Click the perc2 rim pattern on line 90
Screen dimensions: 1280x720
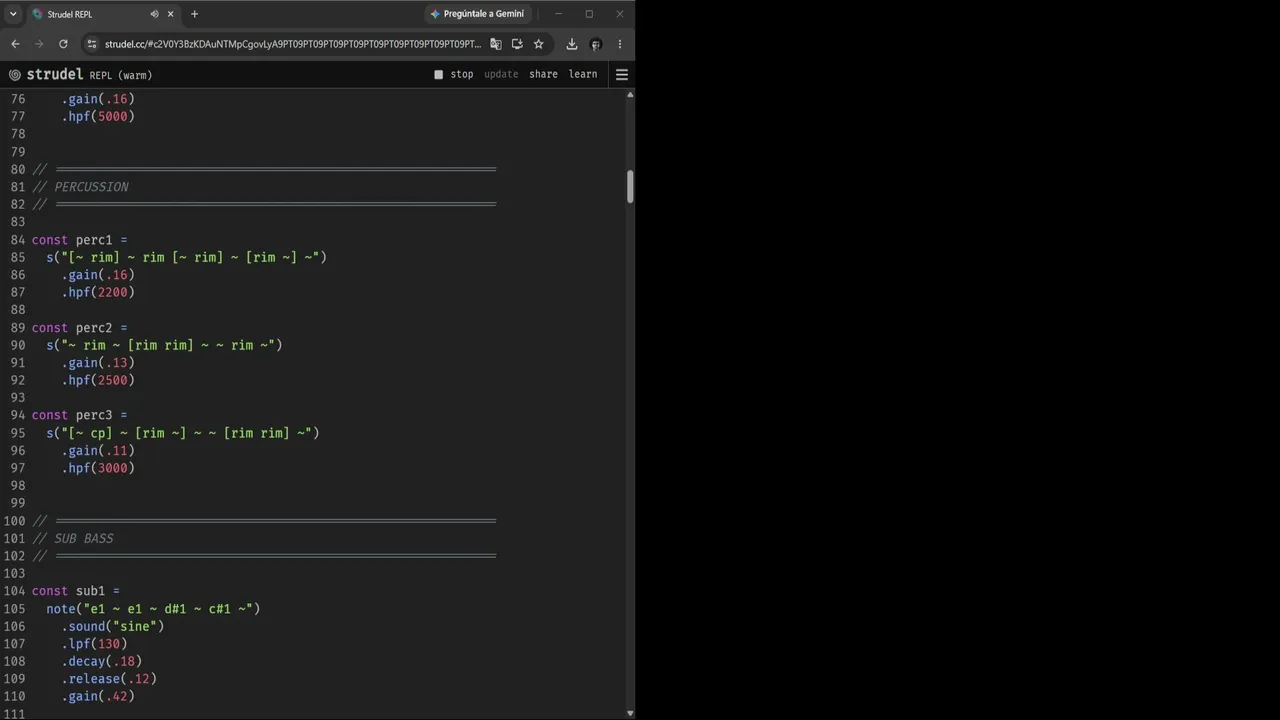click(x=168, y=345)
